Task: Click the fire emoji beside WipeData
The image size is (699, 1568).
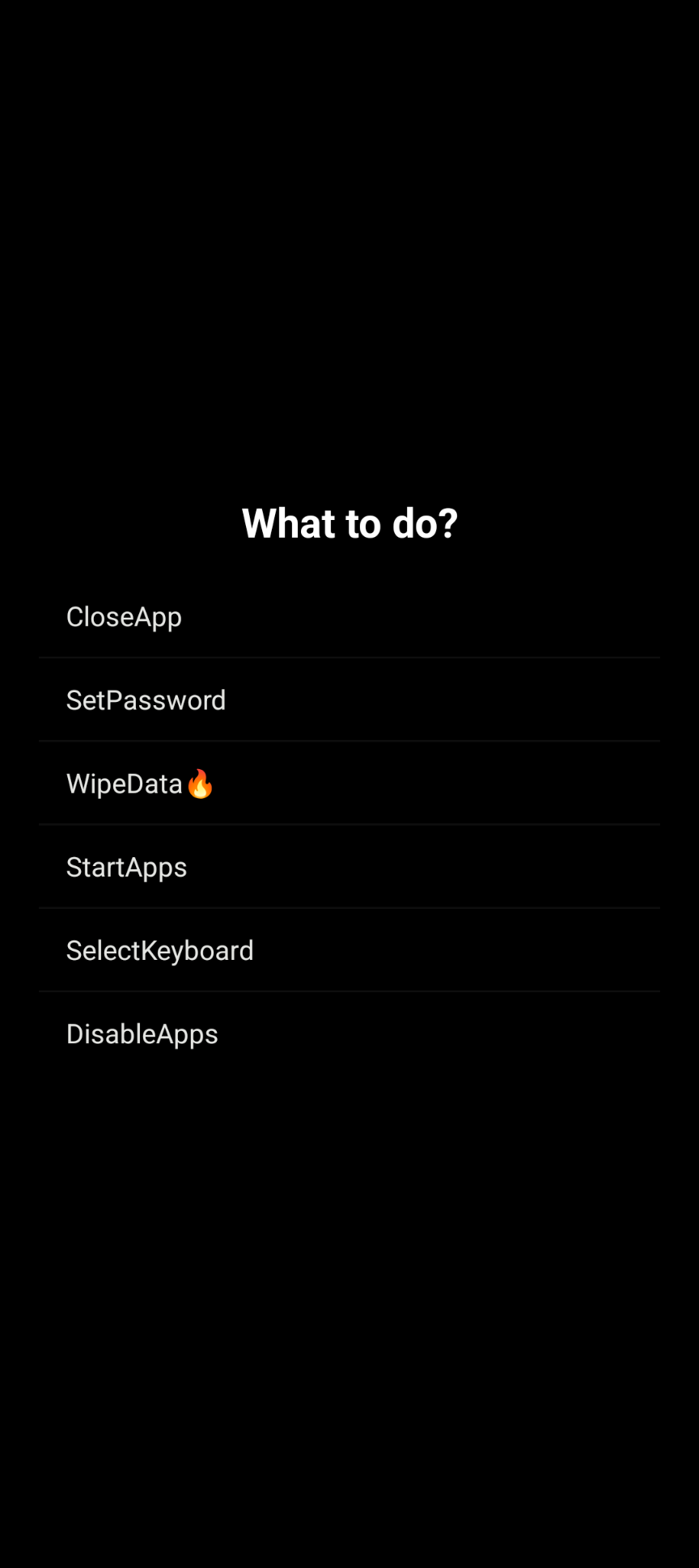Action: (200, 784)
